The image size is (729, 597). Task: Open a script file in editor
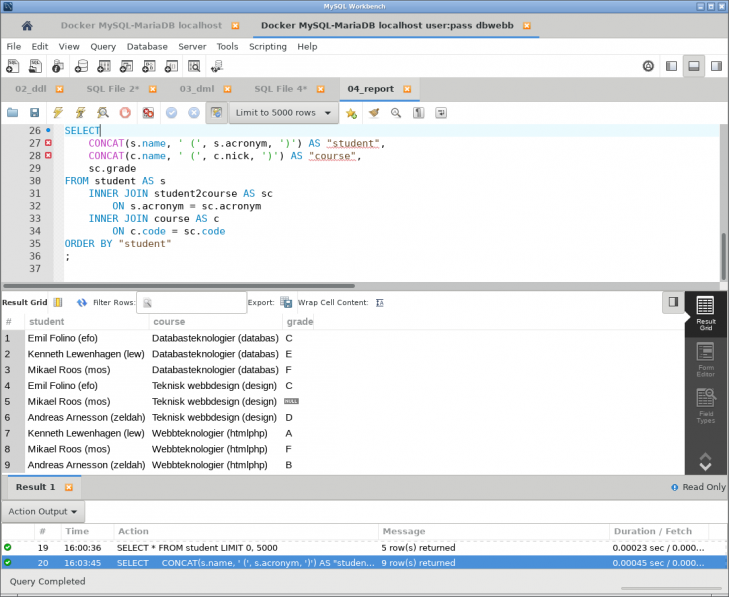(13, 113)
